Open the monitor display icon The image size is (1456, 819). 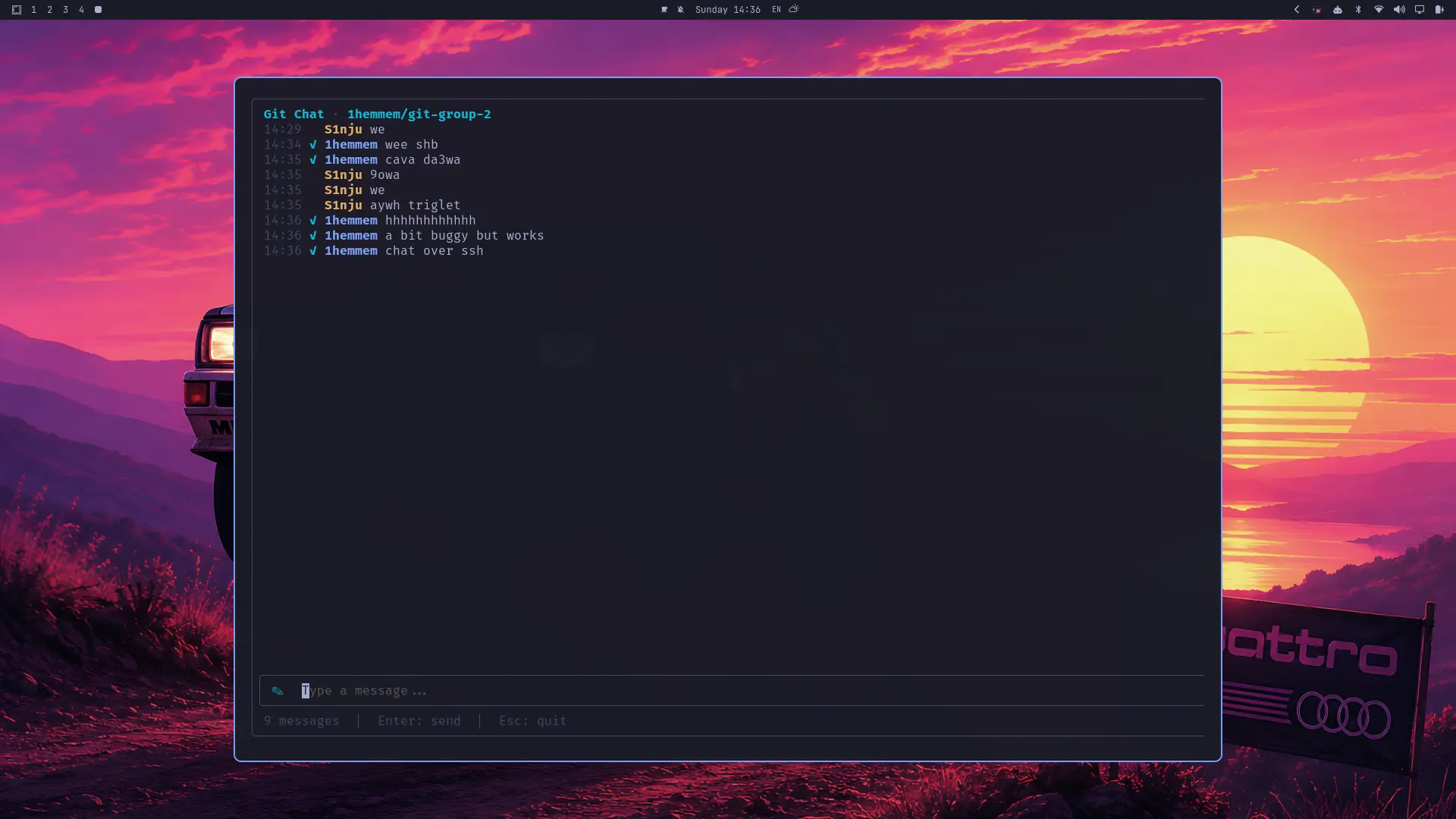(1420, 10)
